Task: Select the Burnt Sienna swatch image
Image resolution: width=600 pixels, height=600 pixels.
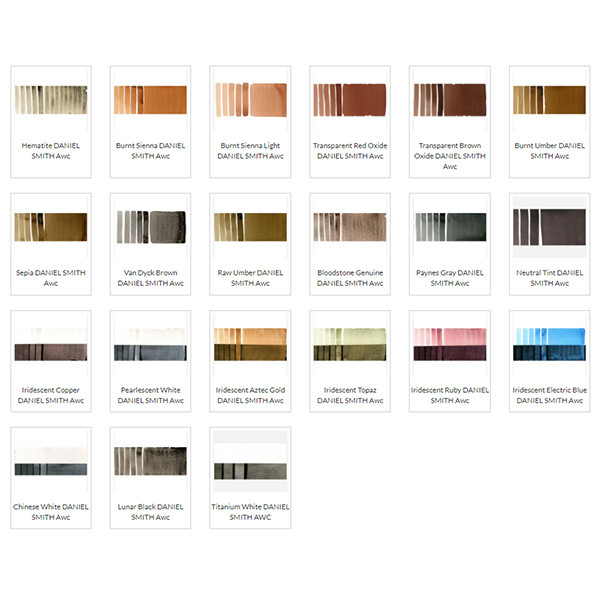Action: point(150,99)
